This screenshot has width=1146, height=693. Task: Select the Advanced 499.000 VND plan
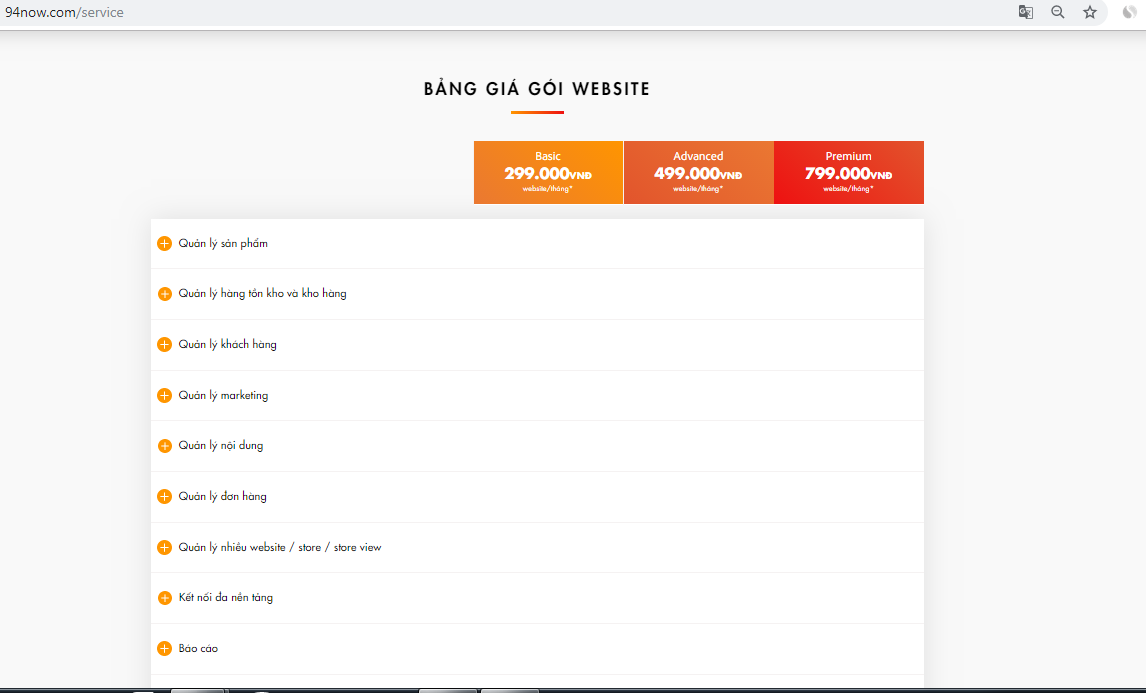pos(698,172)
